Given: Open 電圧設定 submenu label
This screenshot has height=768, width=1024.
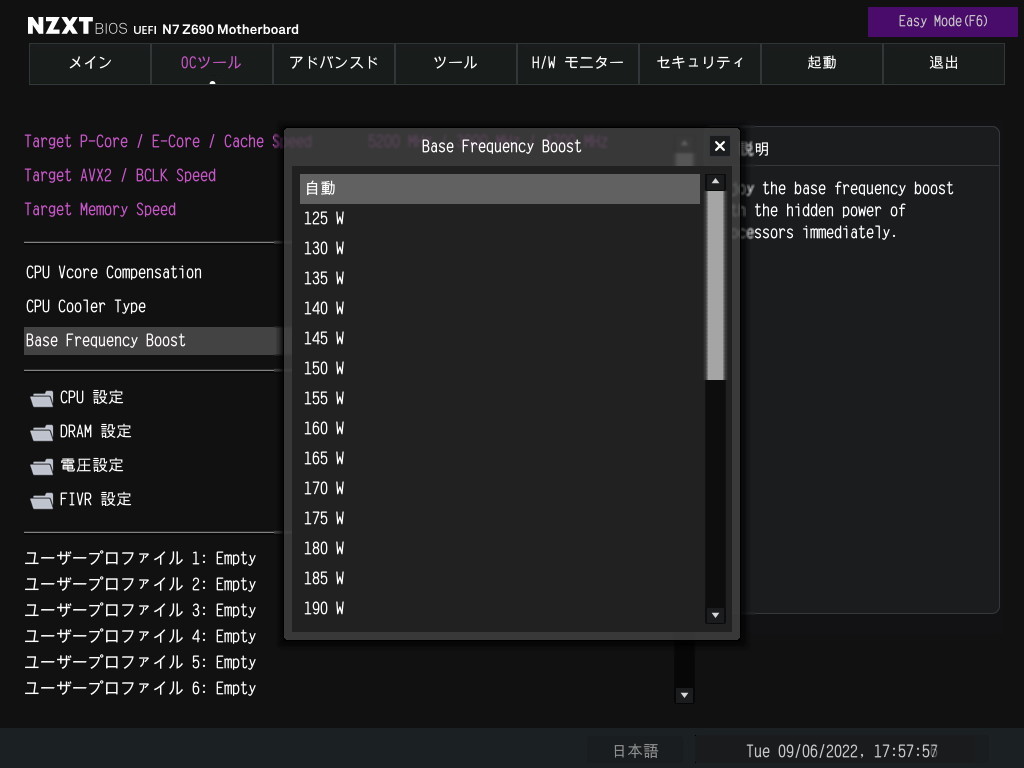Looking at the screenshot, I should tap(91, 466).
